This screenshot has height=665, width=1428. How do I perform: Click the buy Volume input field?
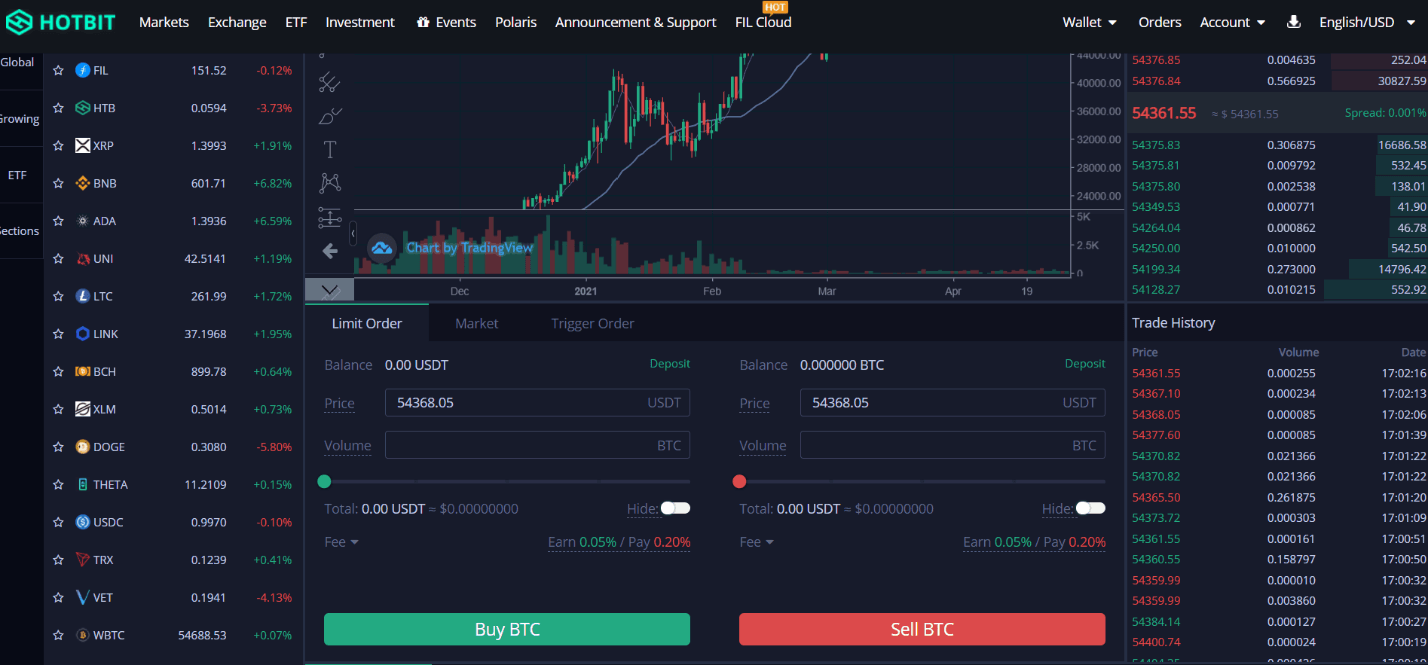click(537, 445)
